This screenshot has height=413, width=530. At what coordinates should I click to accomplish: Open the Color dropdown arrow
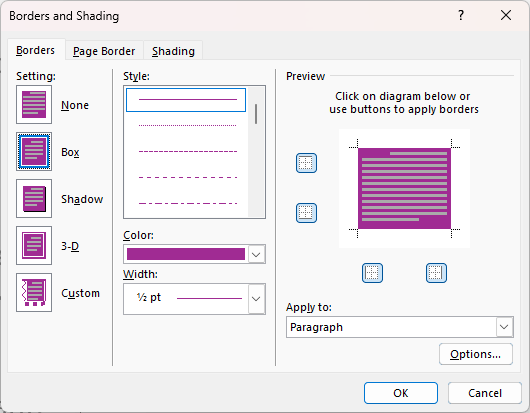pyautogui.click(x=256, y=254)
